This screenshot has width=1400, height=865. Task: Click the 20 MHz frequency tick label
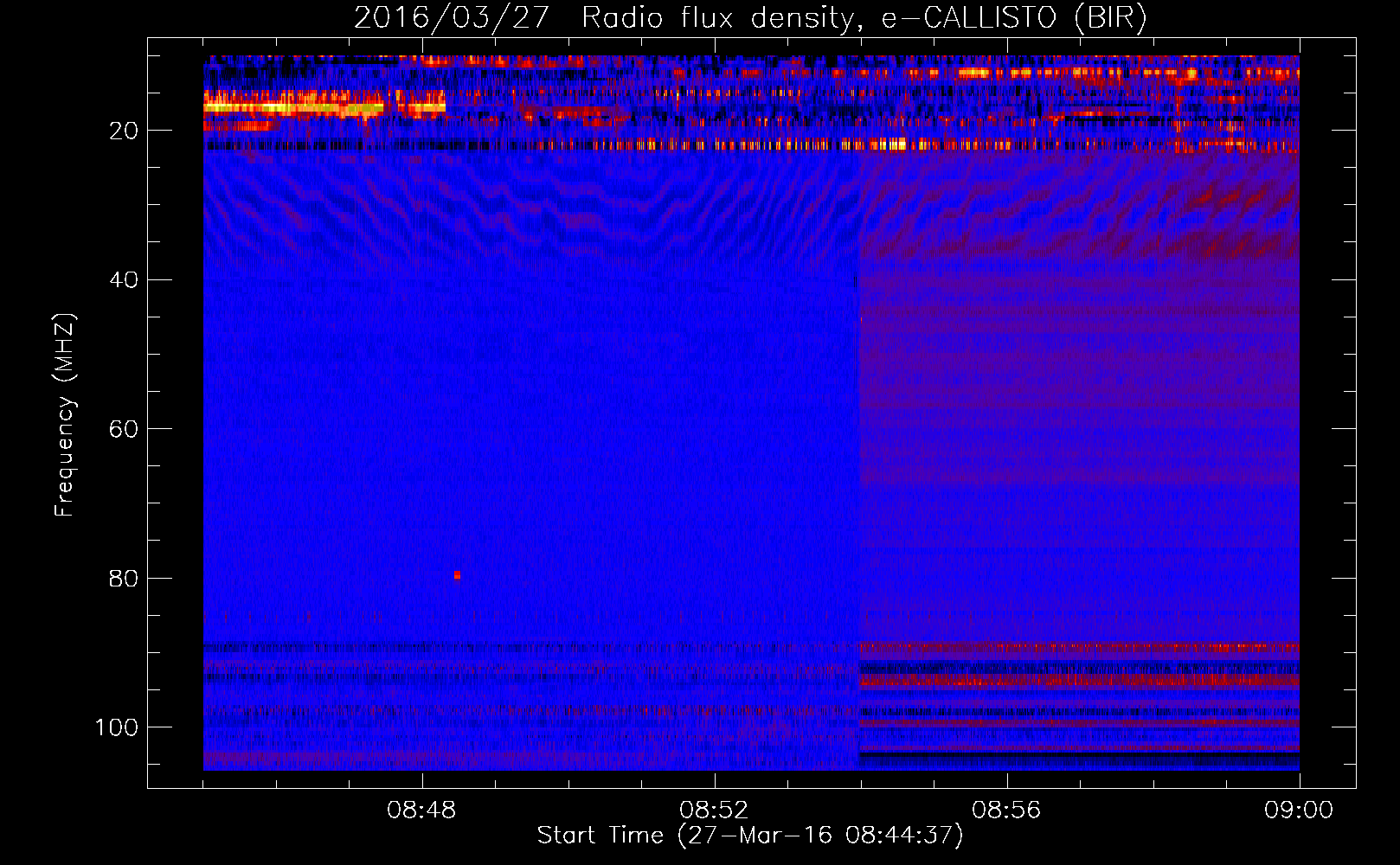pos(124,131)
